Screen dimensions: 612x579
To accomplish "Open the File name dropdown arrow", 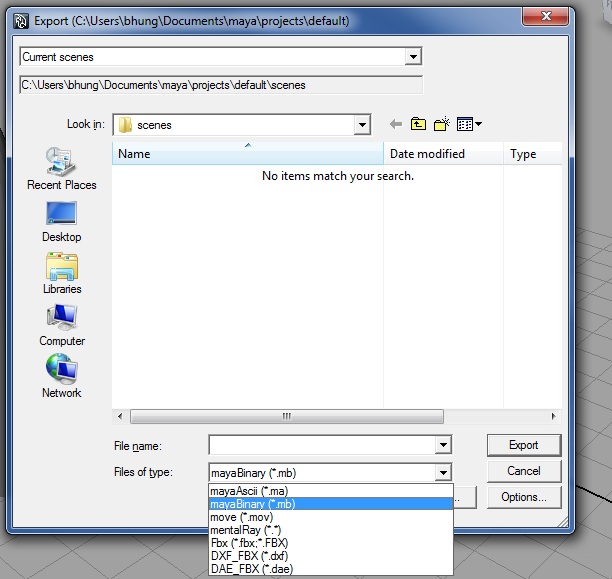I will coord(443,446).
